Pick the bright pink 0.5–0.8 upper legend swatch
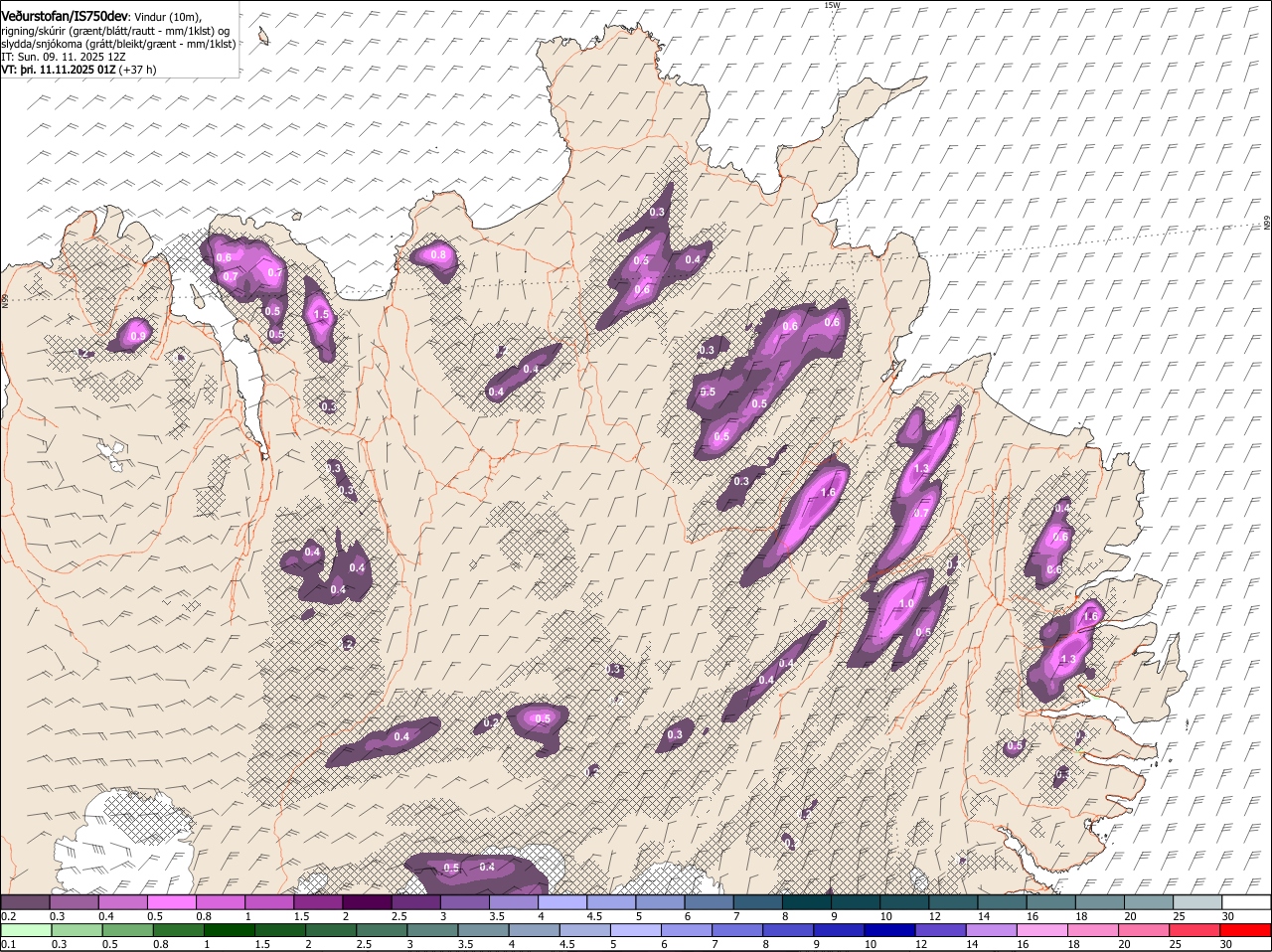This screenshot has width=1272, height=952. click(x=172, y=901)
